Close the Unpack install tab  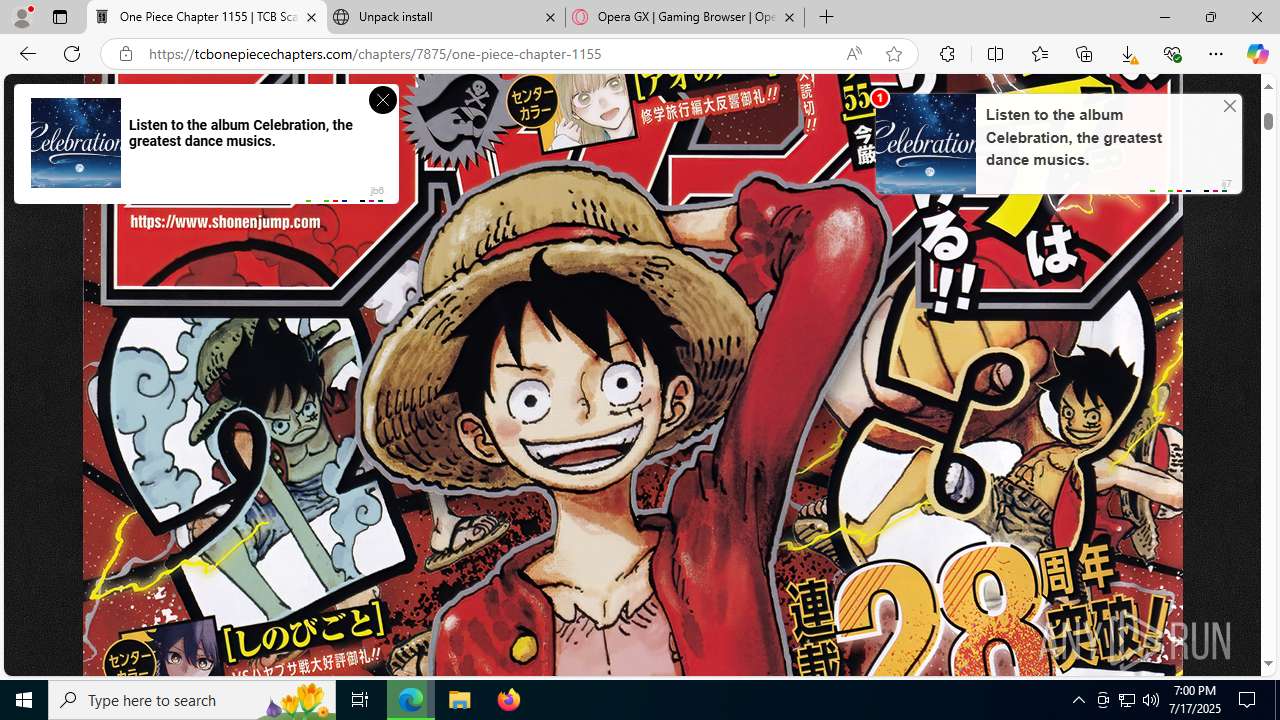coord(550,17)
